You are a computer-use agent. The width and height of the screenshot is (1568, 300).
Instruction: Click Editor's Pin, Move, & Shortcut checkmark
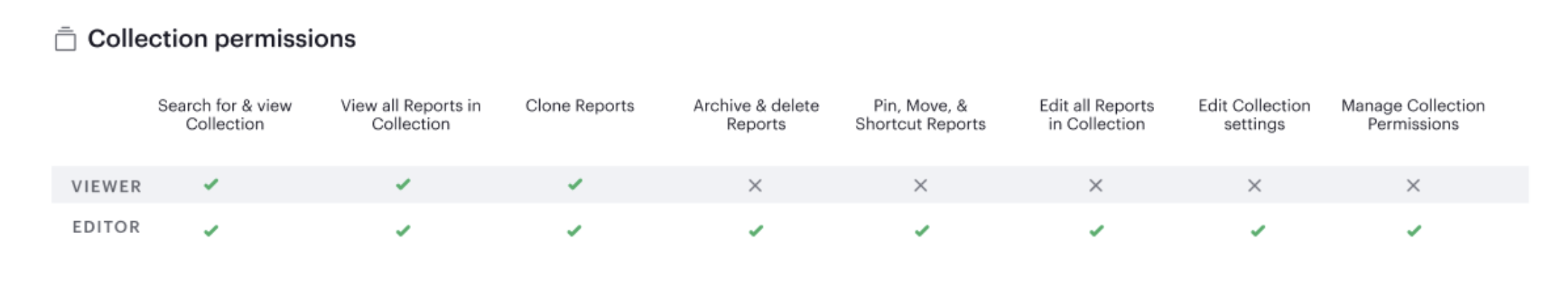pos(921,231)
